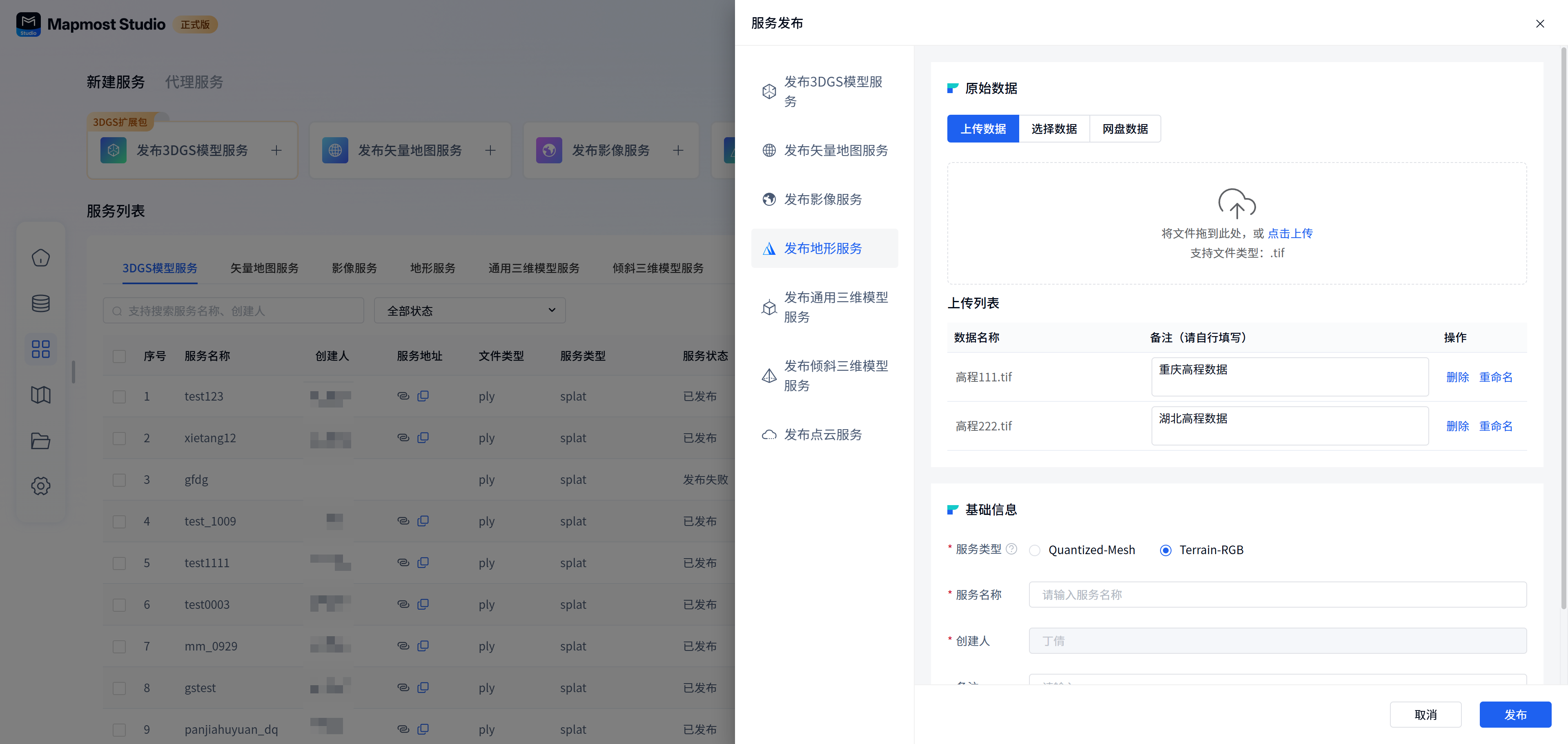Select 发布点云服务 in side menu

click(x=822, y=434)
